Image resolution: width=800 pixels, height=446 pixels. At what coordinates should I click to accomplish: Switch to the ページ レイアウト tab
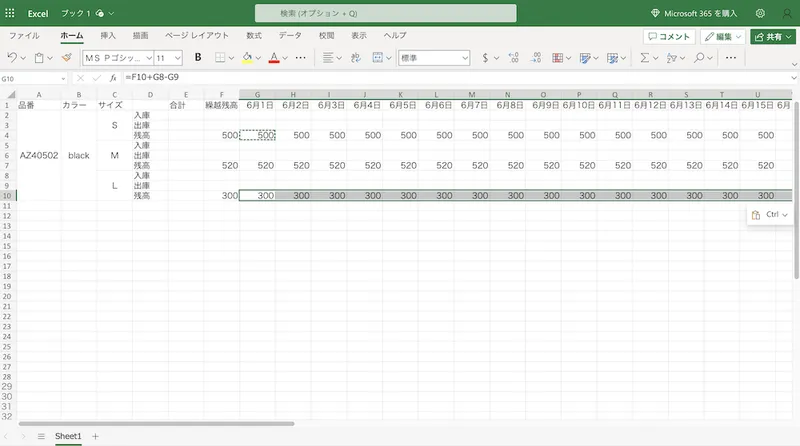[x=196, y=36]
